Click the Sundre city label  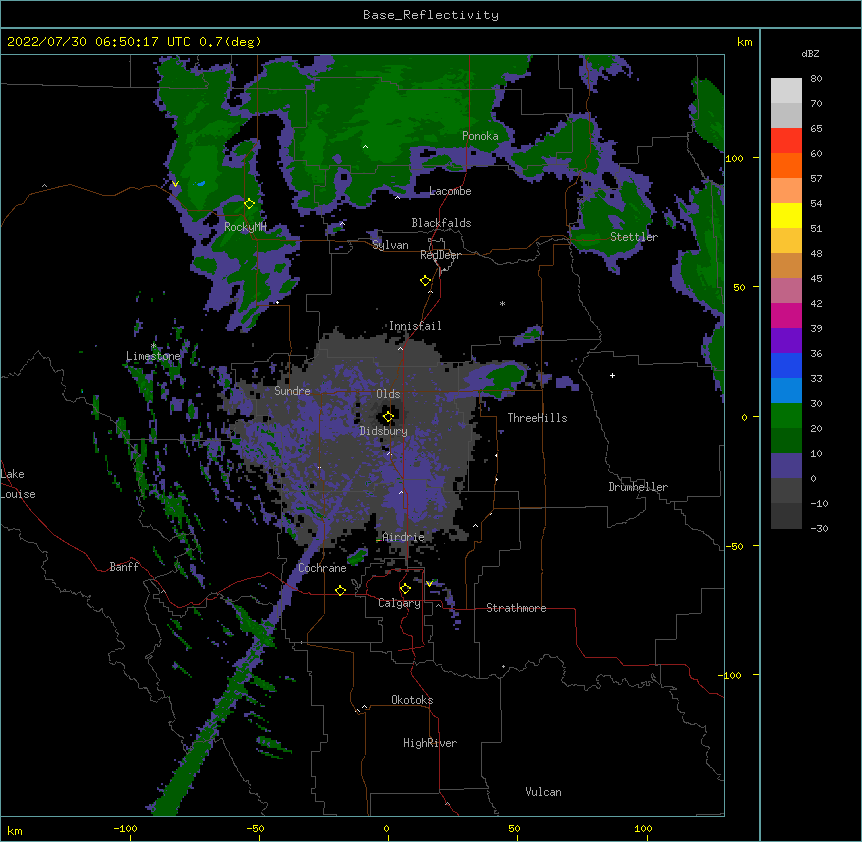pyautogui.click(x=292, y=391)
